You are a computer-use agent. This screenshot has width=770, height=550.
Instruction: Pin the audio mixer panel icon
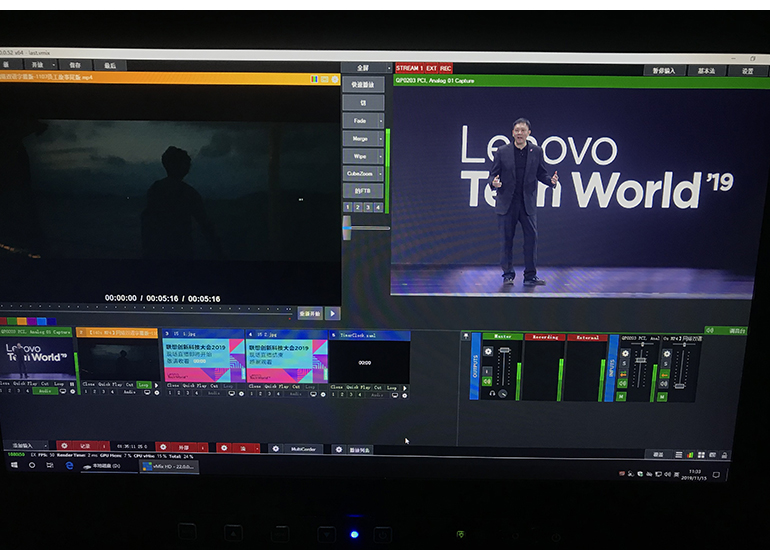[466, 336]
